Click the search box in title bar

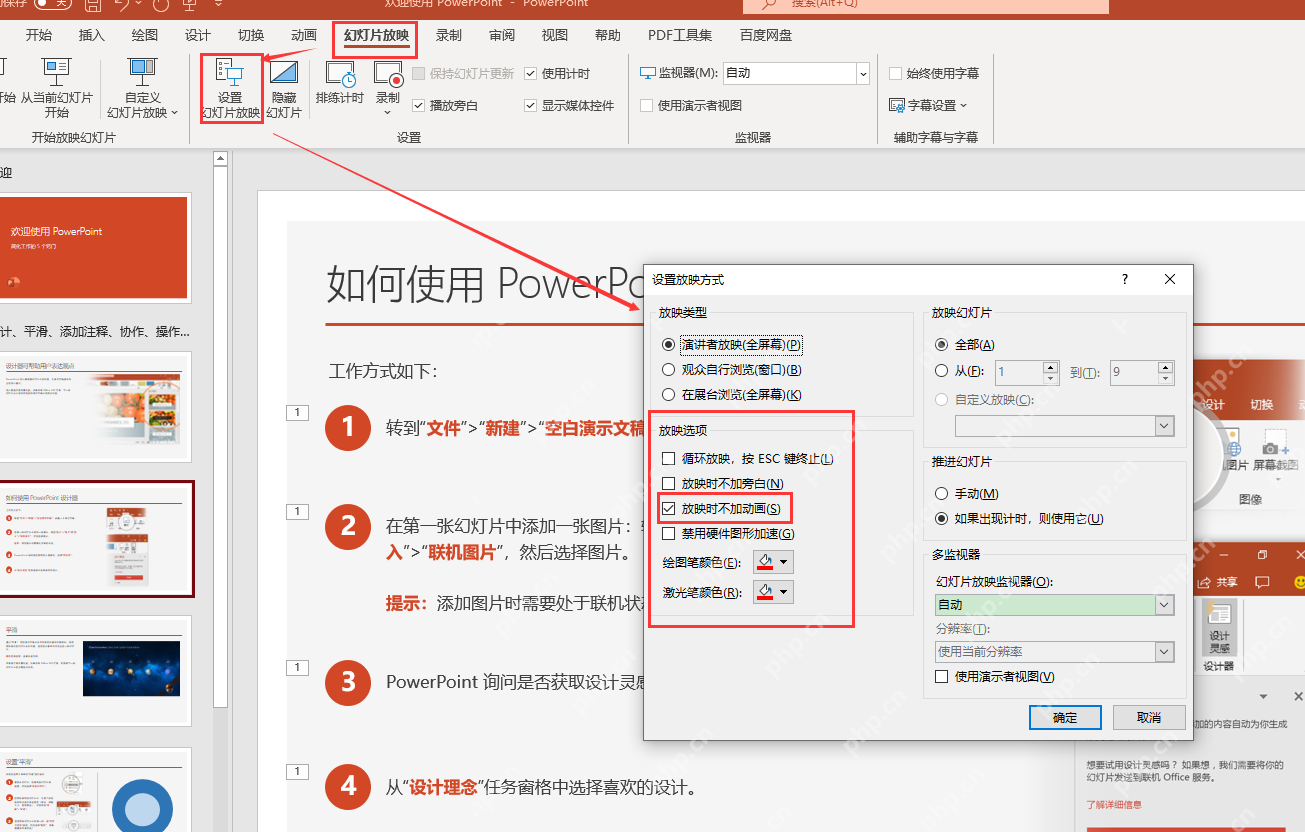(926, 6)
